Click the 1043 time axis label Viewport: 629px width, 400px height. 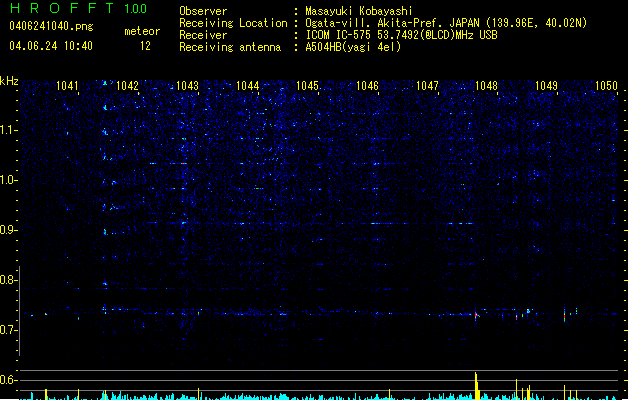coord(187,85)
